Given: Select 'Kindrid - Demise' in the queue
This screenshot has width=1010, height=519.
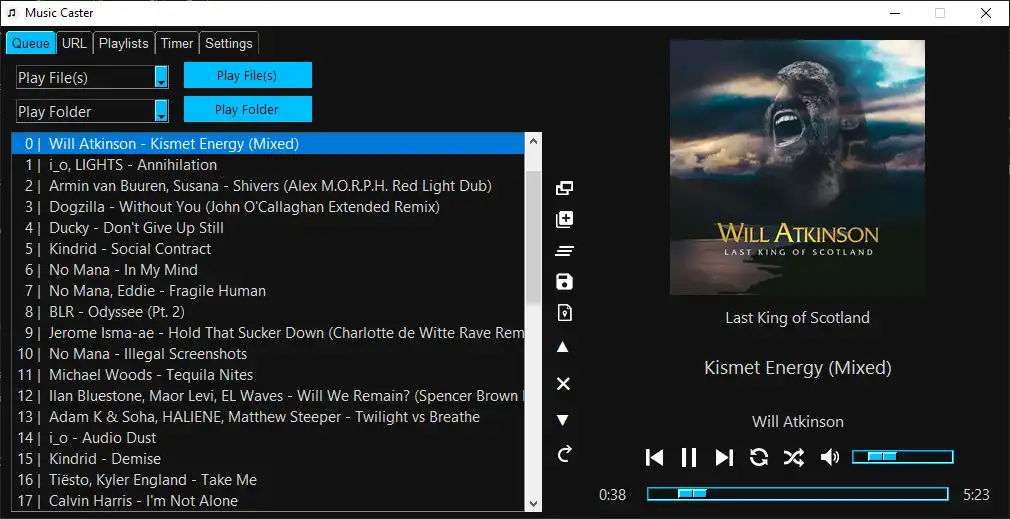Looking at the screenshot, I should click(268, 458).
